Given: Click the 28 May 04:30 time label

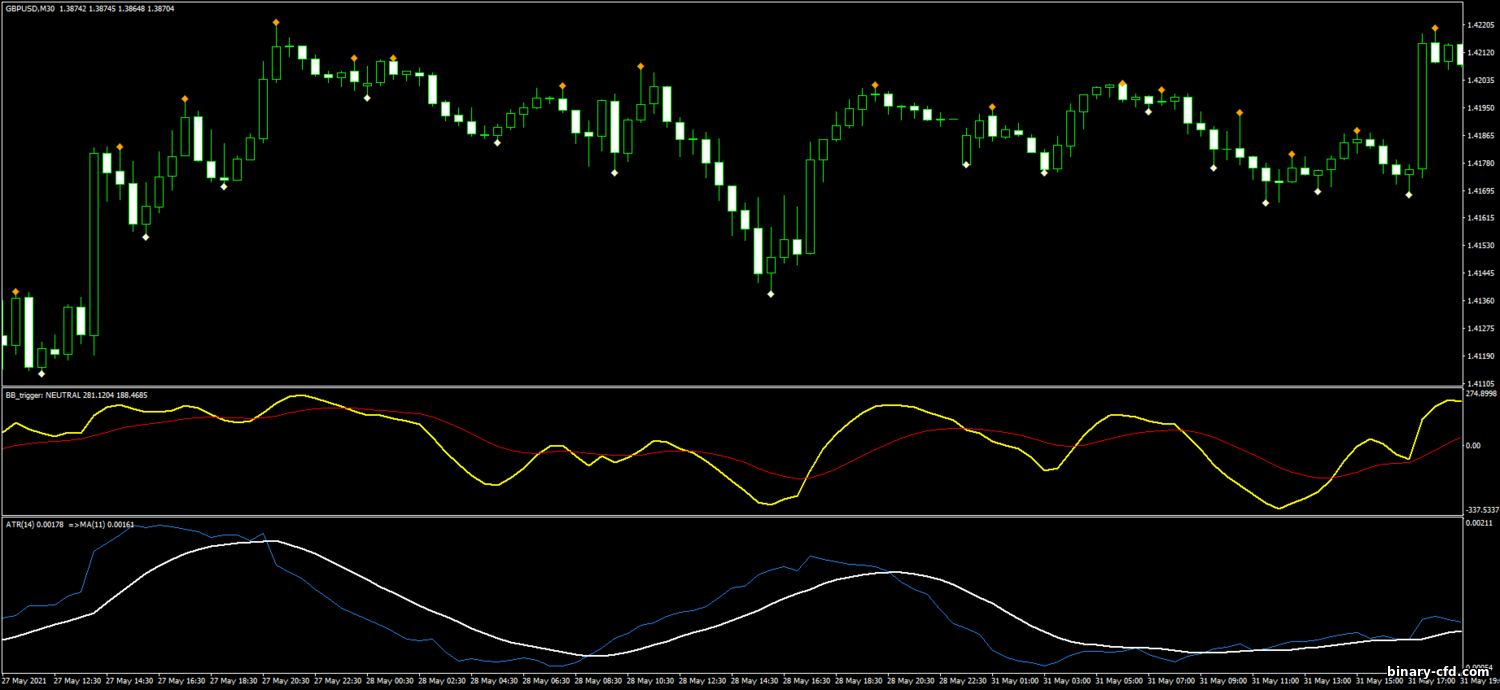Looking at the screenshot, I should click(x=493, y=681).
